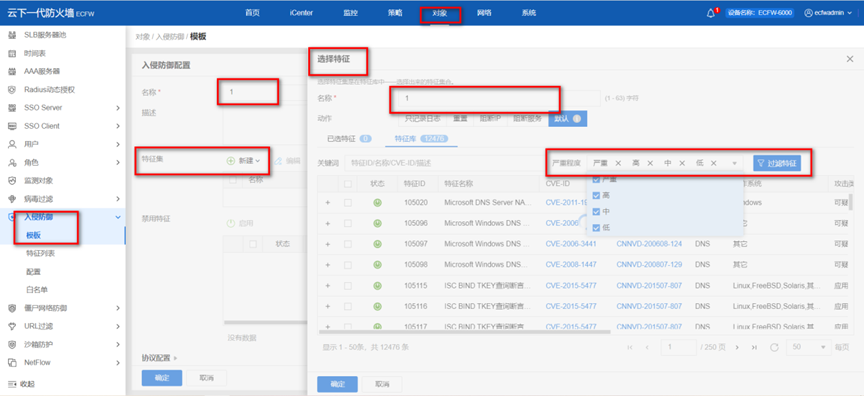Viewport: 864px width, 396px height.
Task: Click green status icon for 105096
Action: pos(377,223)
